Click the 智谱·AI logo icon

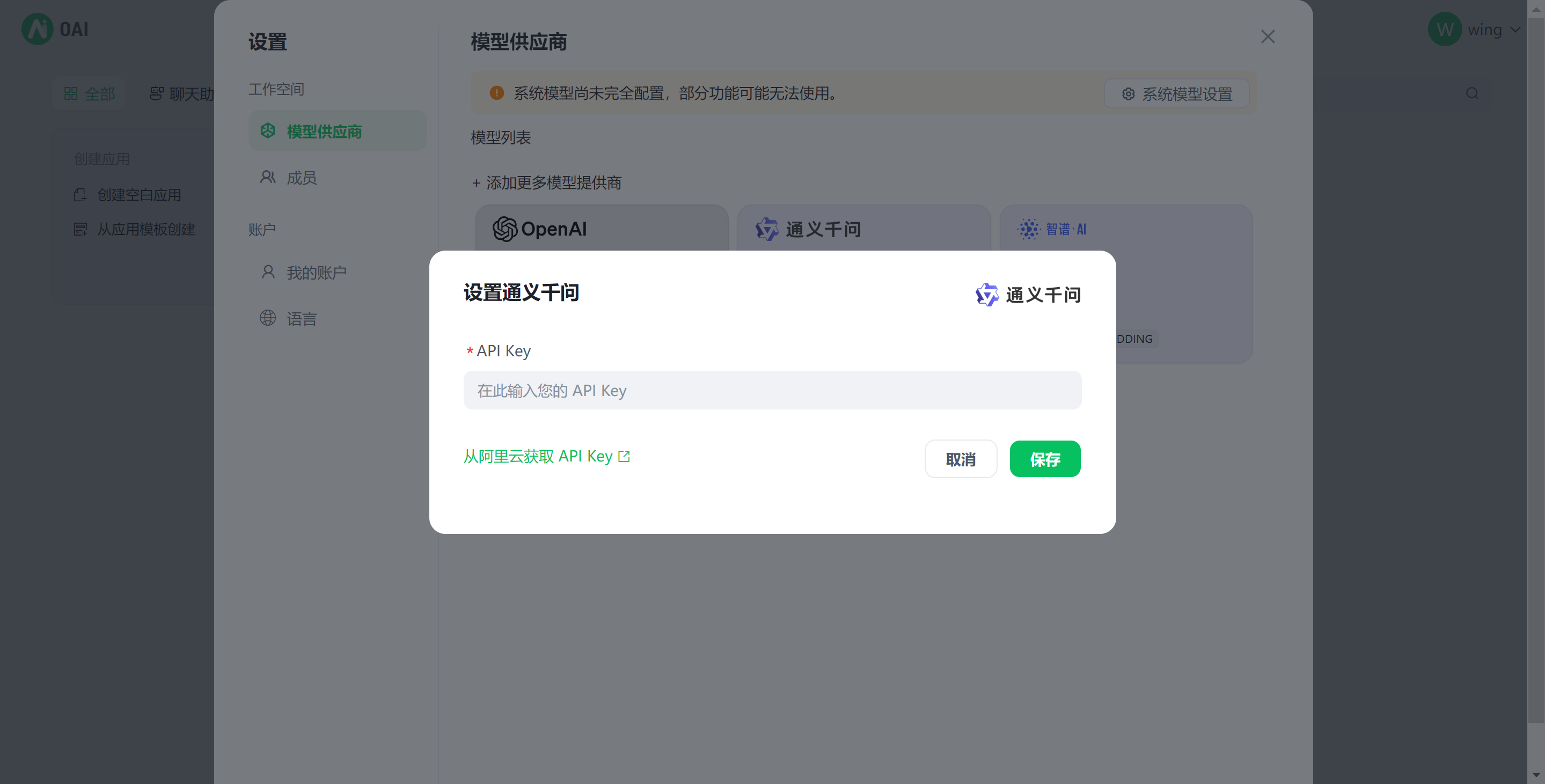click(x=1029, y=229)
